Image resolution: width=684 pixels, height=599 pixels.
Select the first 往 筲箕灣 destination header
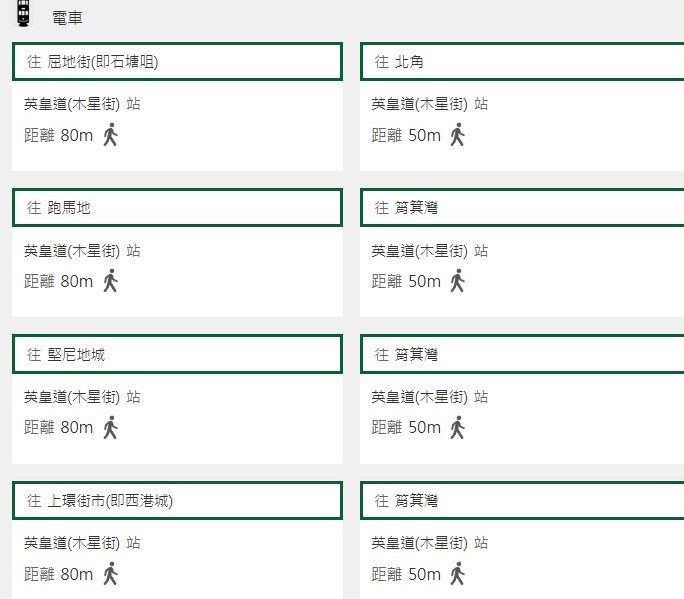(x=522, y=208)
